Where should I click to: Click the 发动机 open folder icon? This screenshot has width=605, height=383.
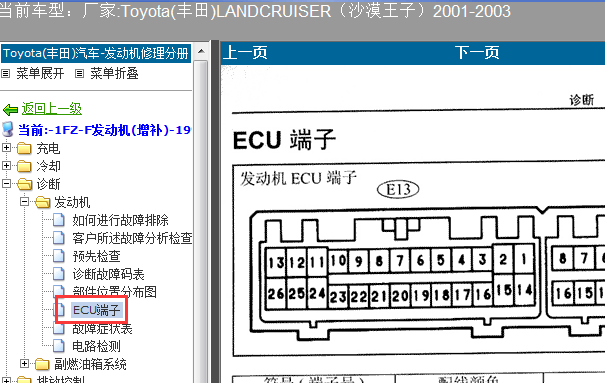[x=42, y=202]
